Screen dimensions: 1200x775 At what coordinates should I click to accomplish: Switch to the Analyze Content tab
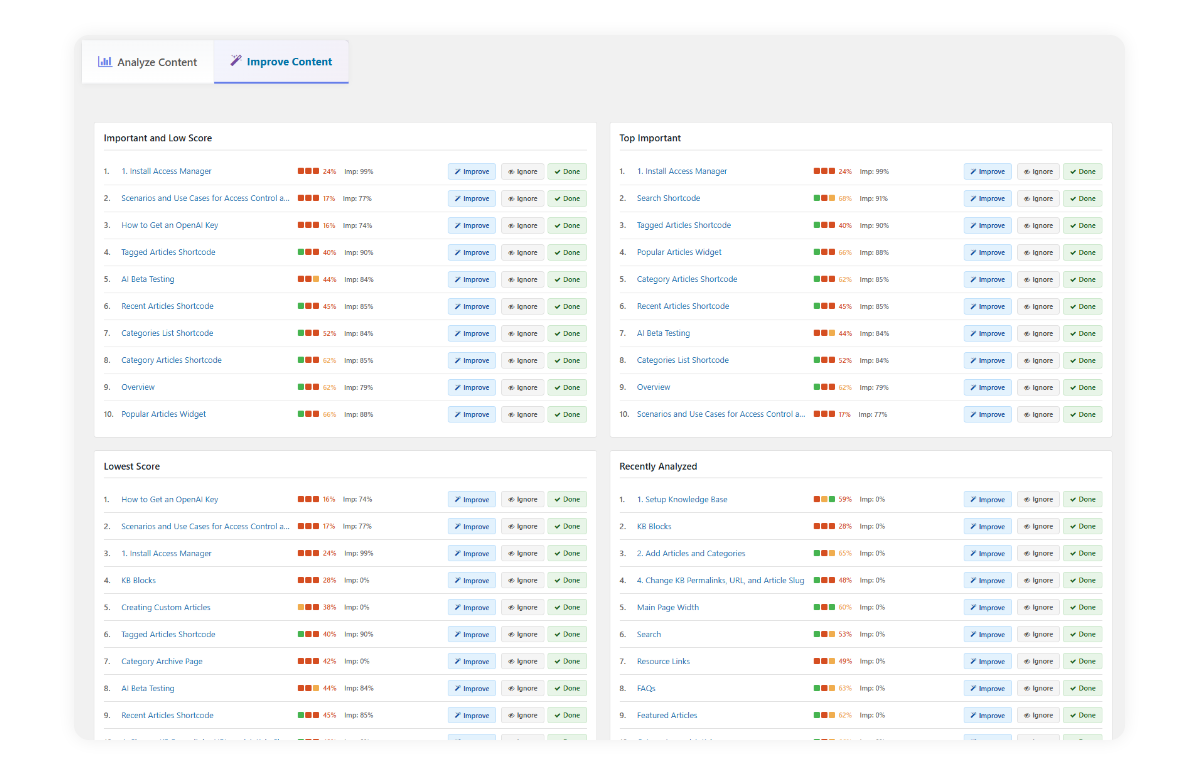tap(147, 62)
